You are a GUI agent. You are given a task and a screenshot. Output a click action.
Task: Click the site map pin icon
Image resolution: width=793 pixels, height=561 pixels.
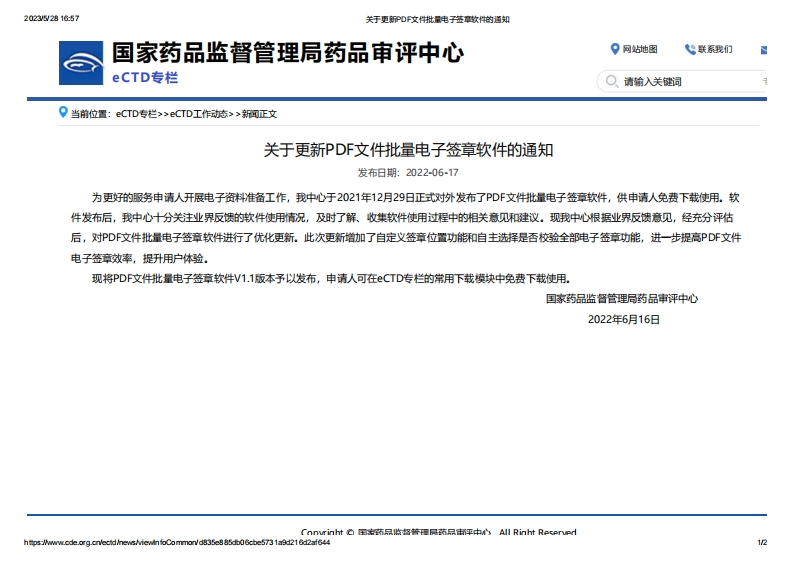[x=614, y=49]
